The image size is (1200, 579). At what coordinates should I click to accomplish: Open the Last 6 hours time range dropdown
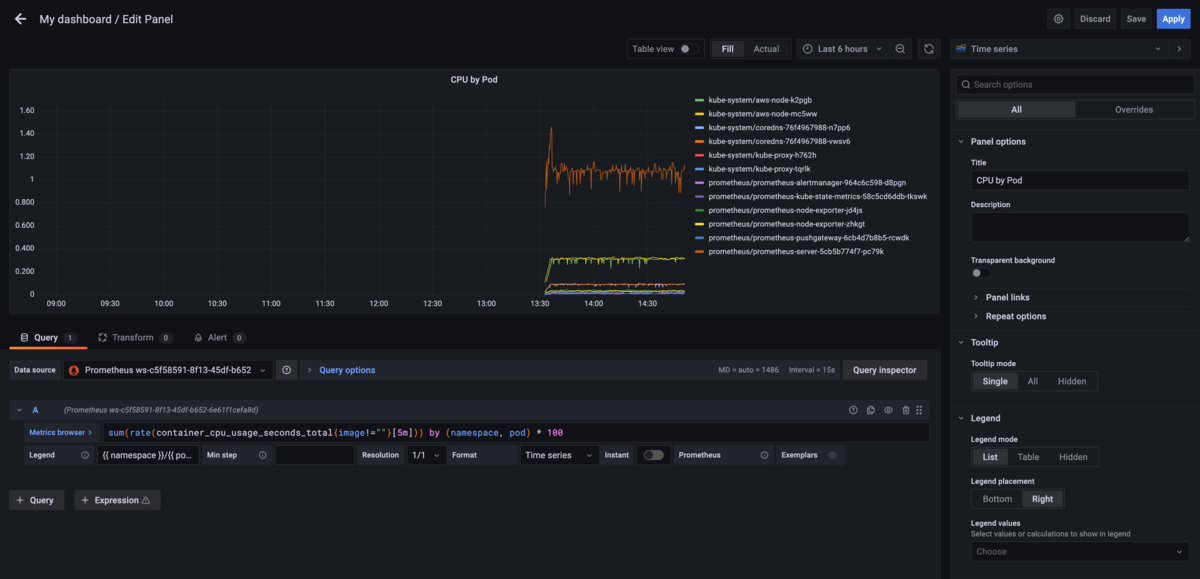(x=841, y=49)
